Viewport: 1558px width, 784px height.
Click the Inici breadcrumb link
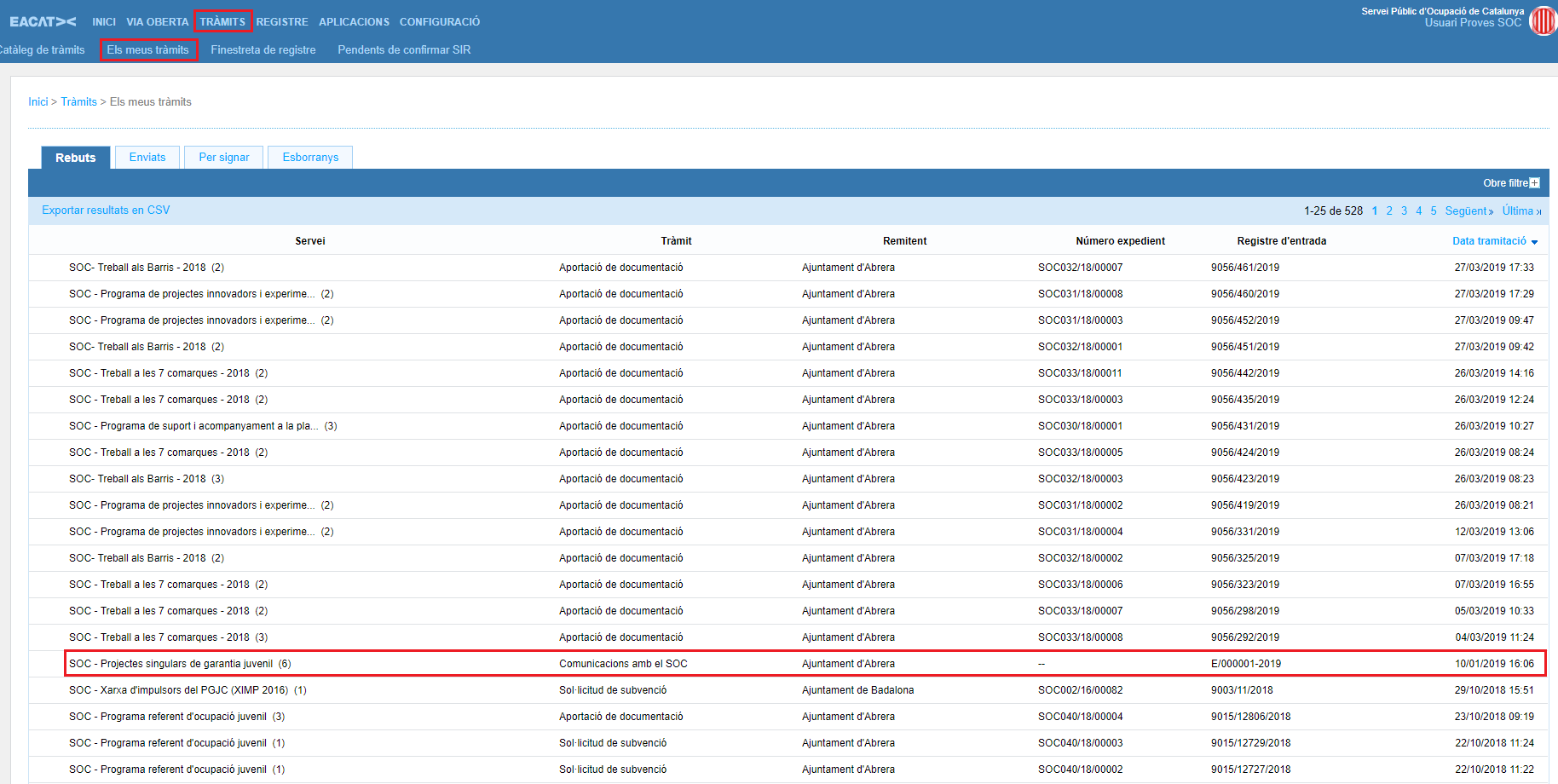(38, 101)
